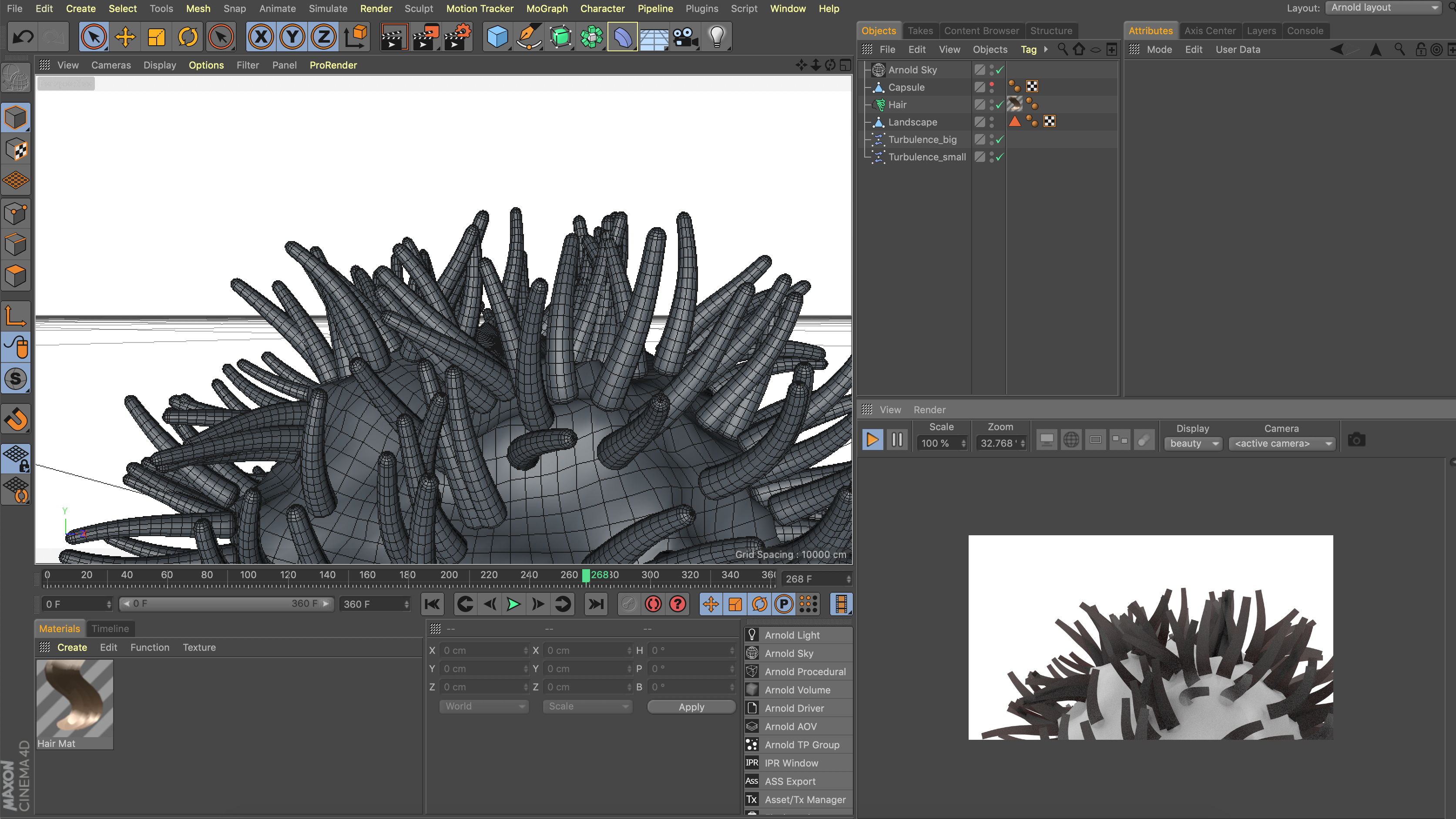Screen dimensions: 1456x819
Task: Toggle X axis lock
Action: coord(261,37)
